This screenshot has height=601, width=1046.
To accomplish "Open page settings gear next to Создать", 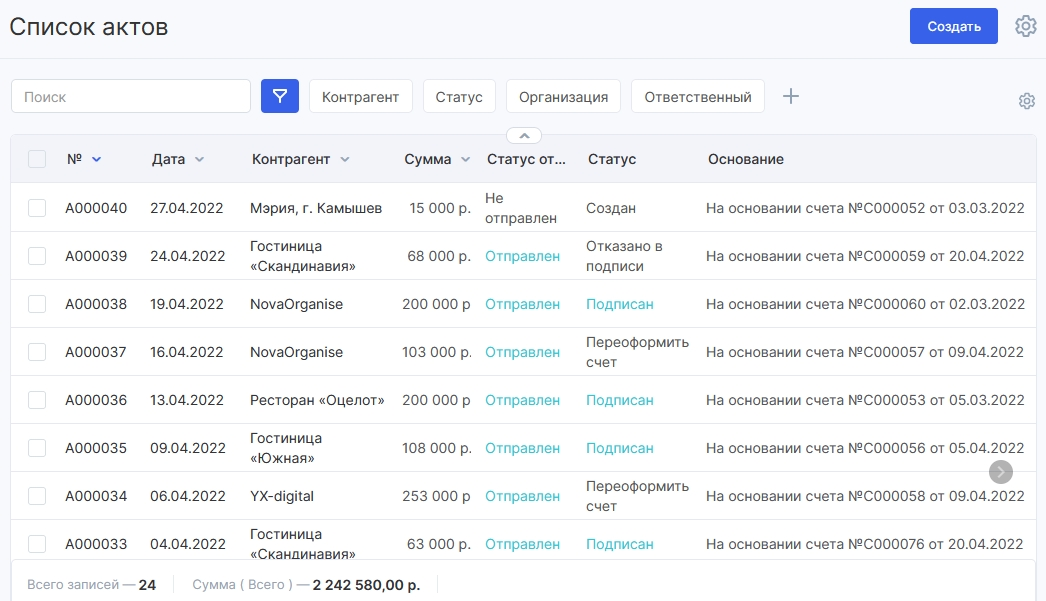I will 1025,26.
